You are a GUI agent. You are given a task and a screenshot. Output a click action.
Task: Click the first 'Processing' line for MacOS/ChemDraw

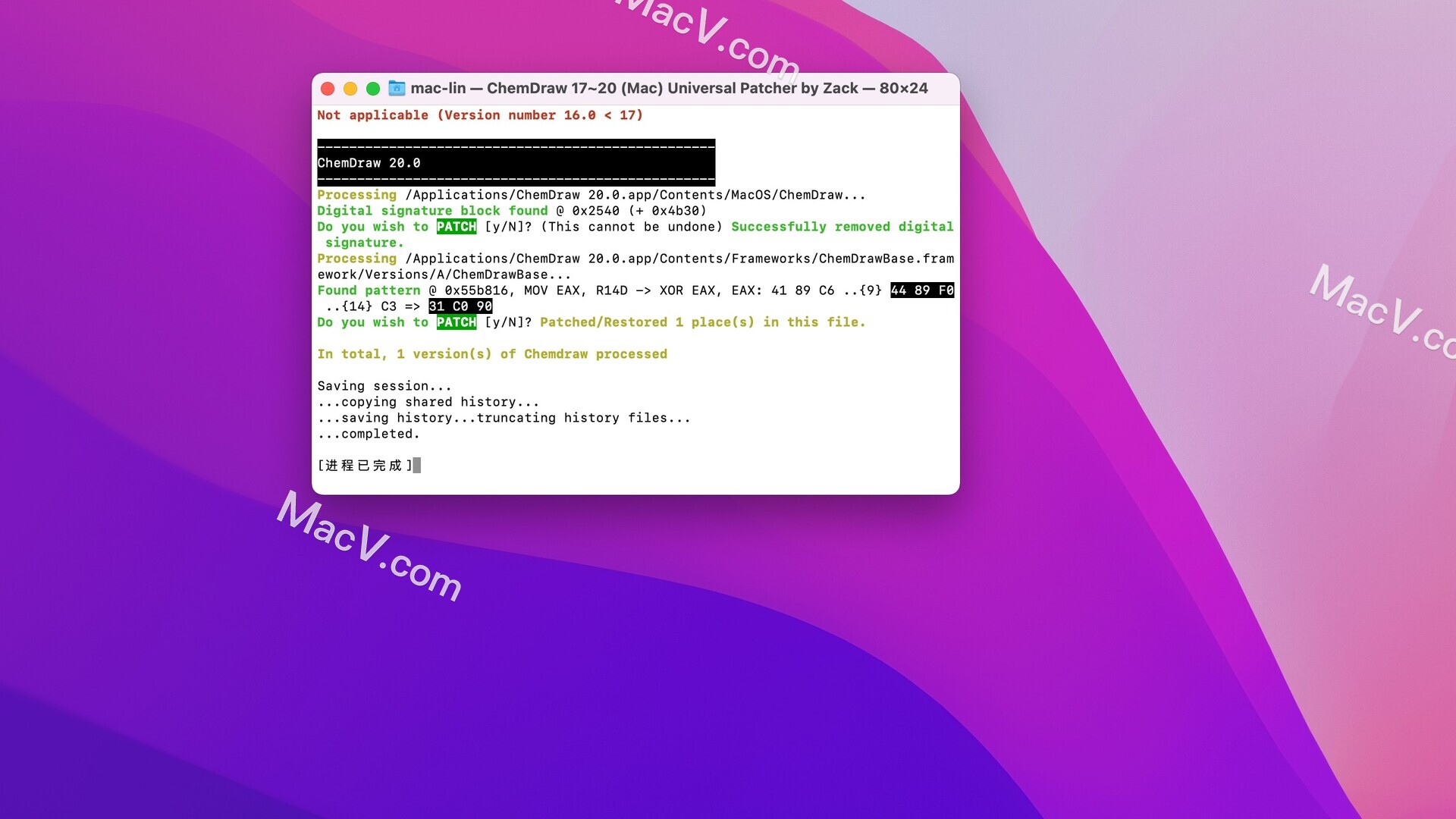(591, 195)
